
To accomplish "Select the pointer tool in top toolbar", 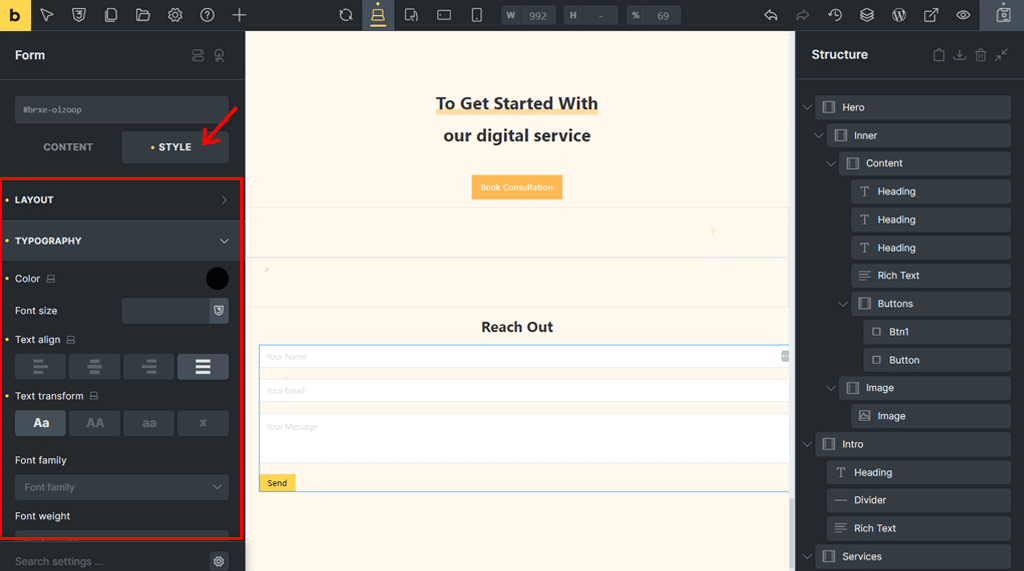I will [x=46, y=15].
